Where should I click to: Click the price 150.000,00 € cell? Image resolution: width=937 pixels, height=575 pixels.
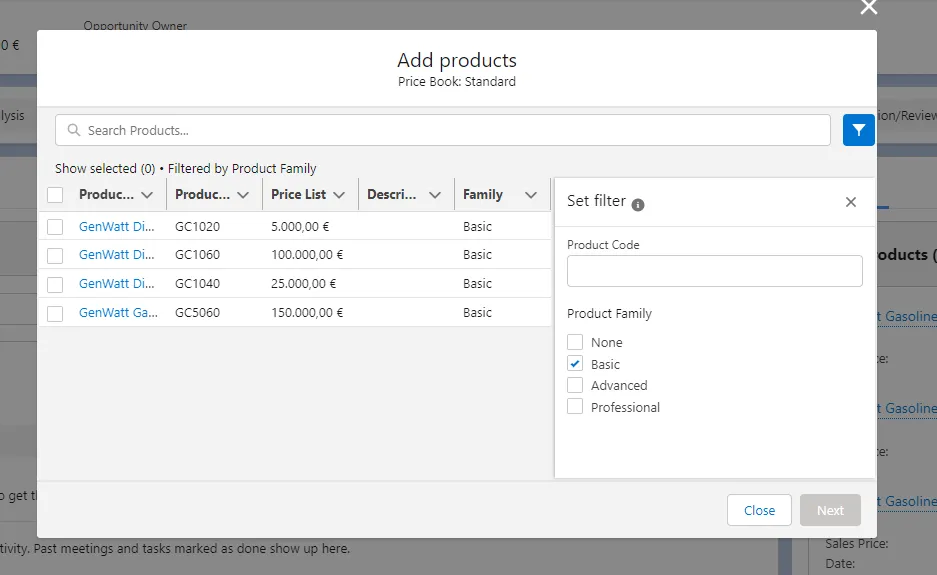tap(307, 313)
